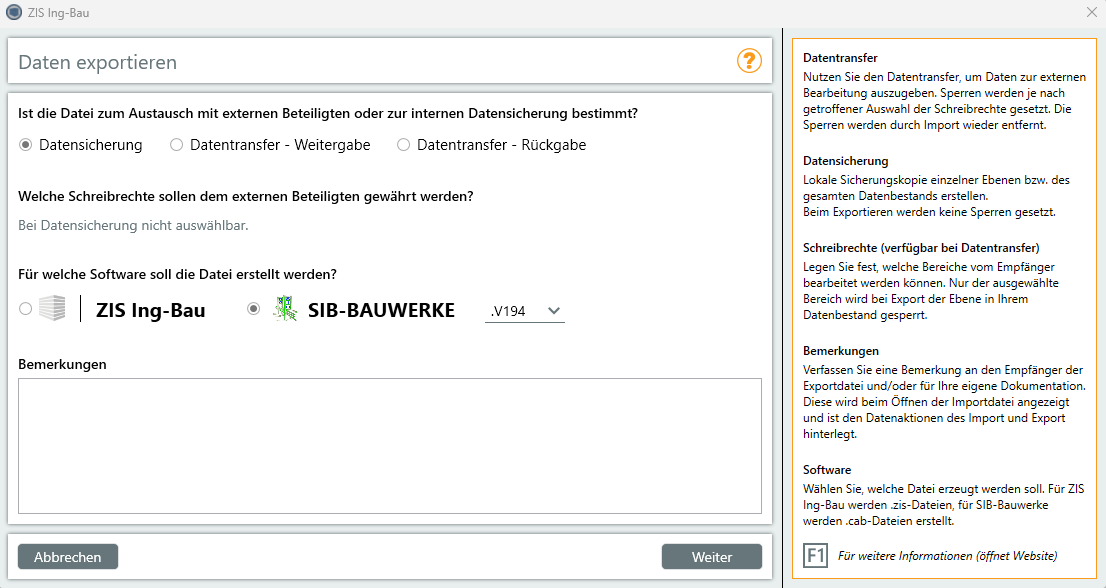The width and height of the screenshot is (1106, 588).
Task: Click into the Bemerkungen text area
Action: pos(389,446)
